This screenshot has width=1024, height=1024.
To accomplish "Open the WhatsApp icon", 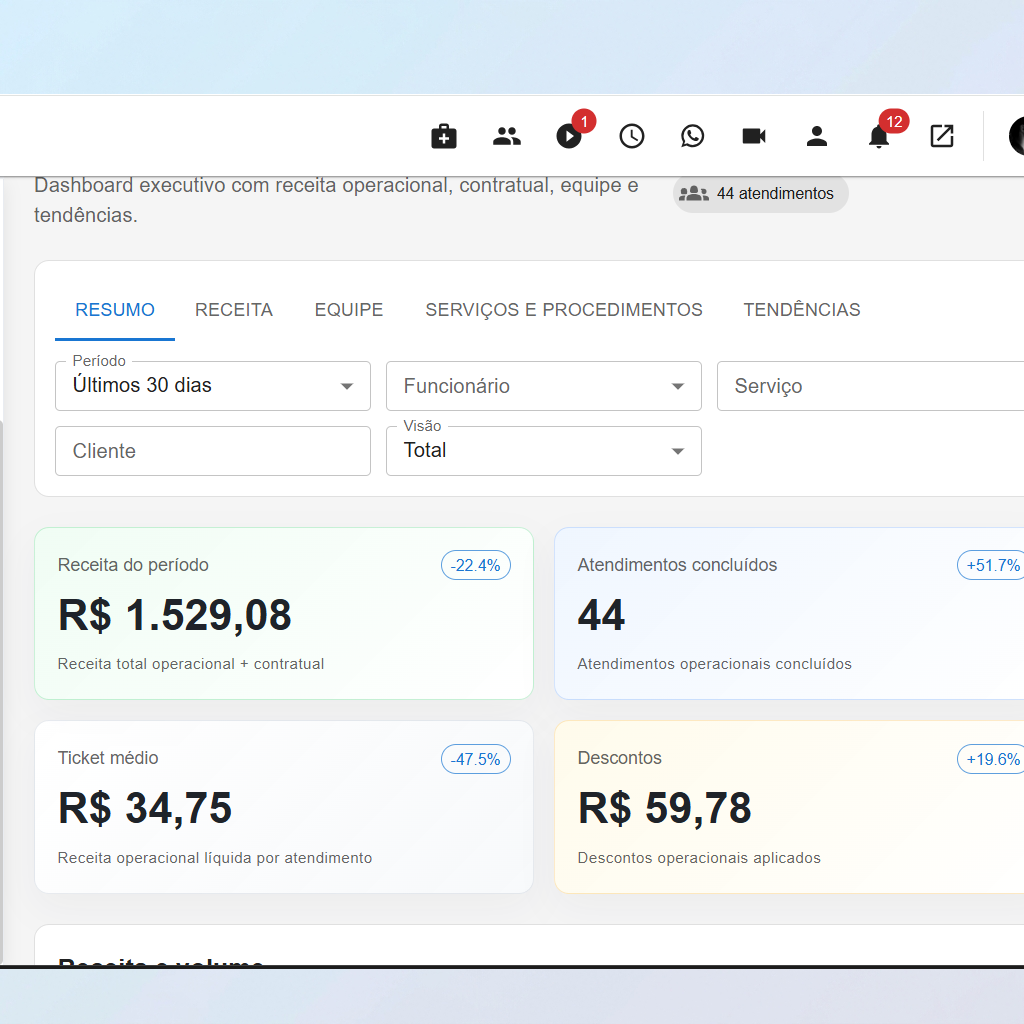I will pos(692,136).
